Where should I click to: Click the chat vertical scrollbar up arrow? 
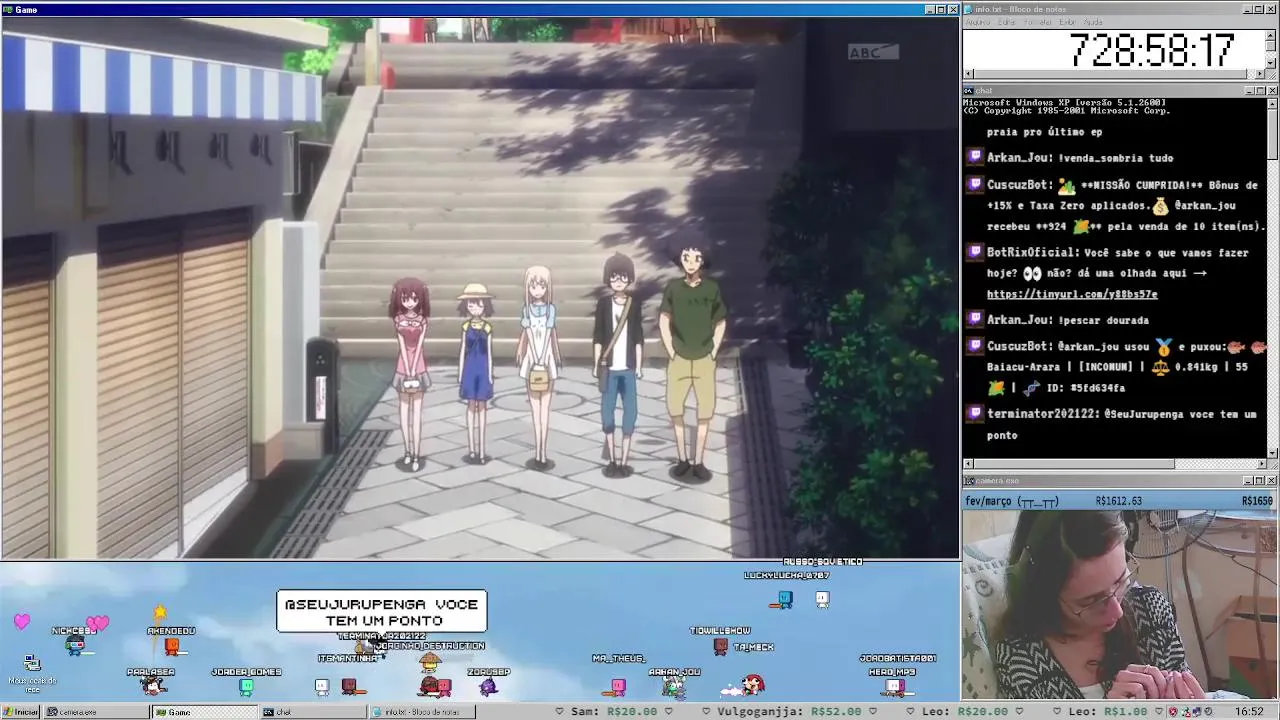click(x=1271, y=103)
